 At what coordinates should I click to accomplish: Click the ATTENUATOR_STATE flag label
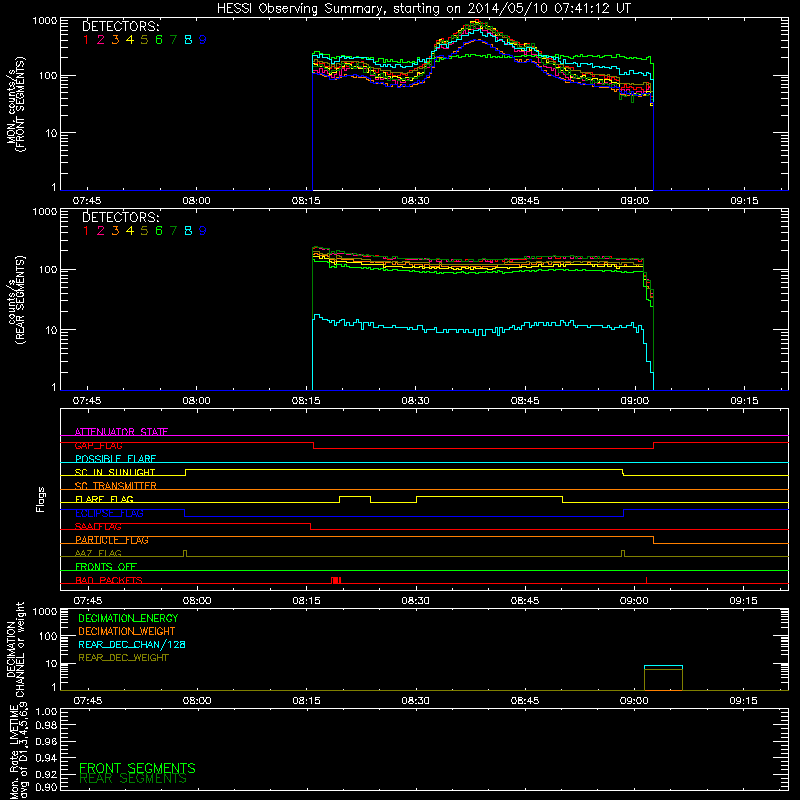click(x=121, y=432)
